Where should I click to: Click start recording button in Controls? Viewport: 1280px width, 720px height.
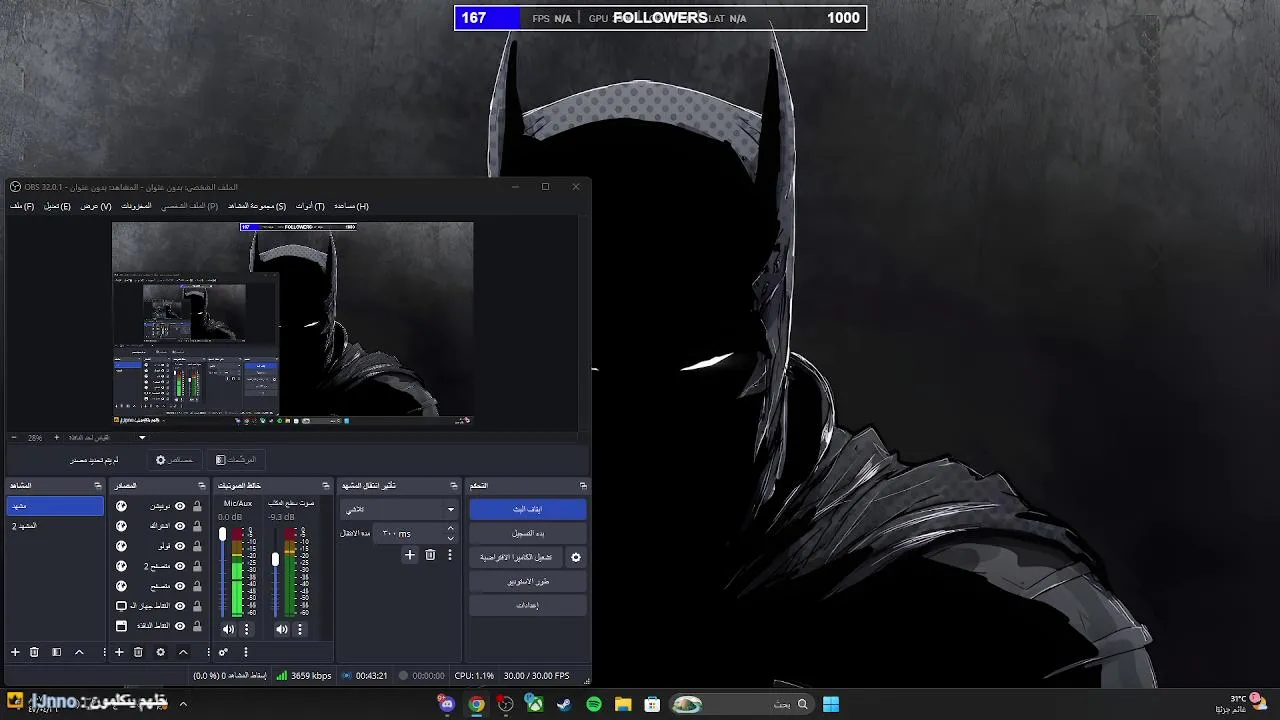[x=528, y=533]
